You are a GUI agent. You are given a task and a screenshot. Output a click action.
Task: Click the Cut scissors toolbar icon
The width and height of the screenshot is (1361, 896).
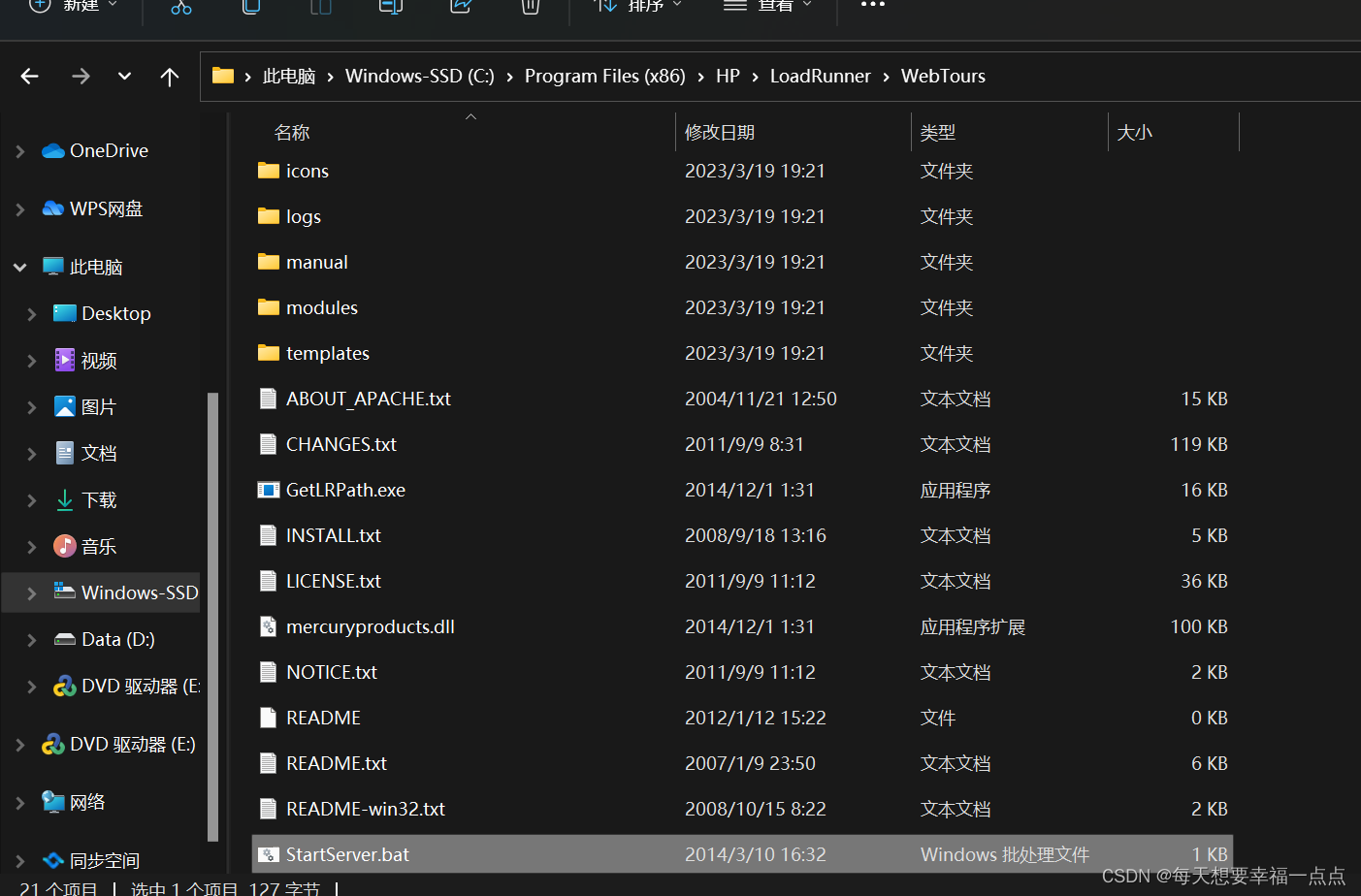click(x=181, y=6)
